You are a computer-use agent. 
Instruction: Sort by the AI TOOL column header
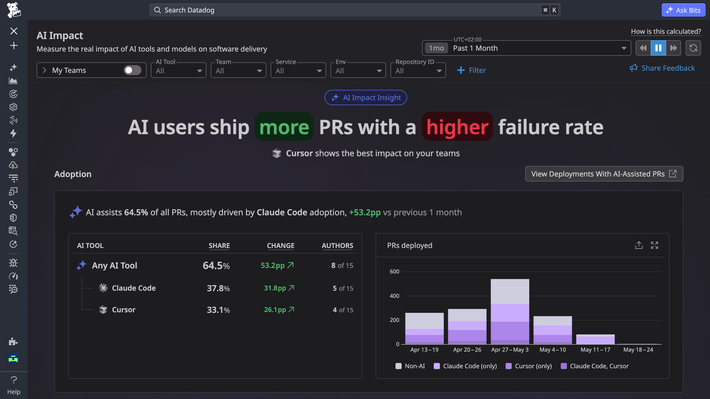(90, 245)
